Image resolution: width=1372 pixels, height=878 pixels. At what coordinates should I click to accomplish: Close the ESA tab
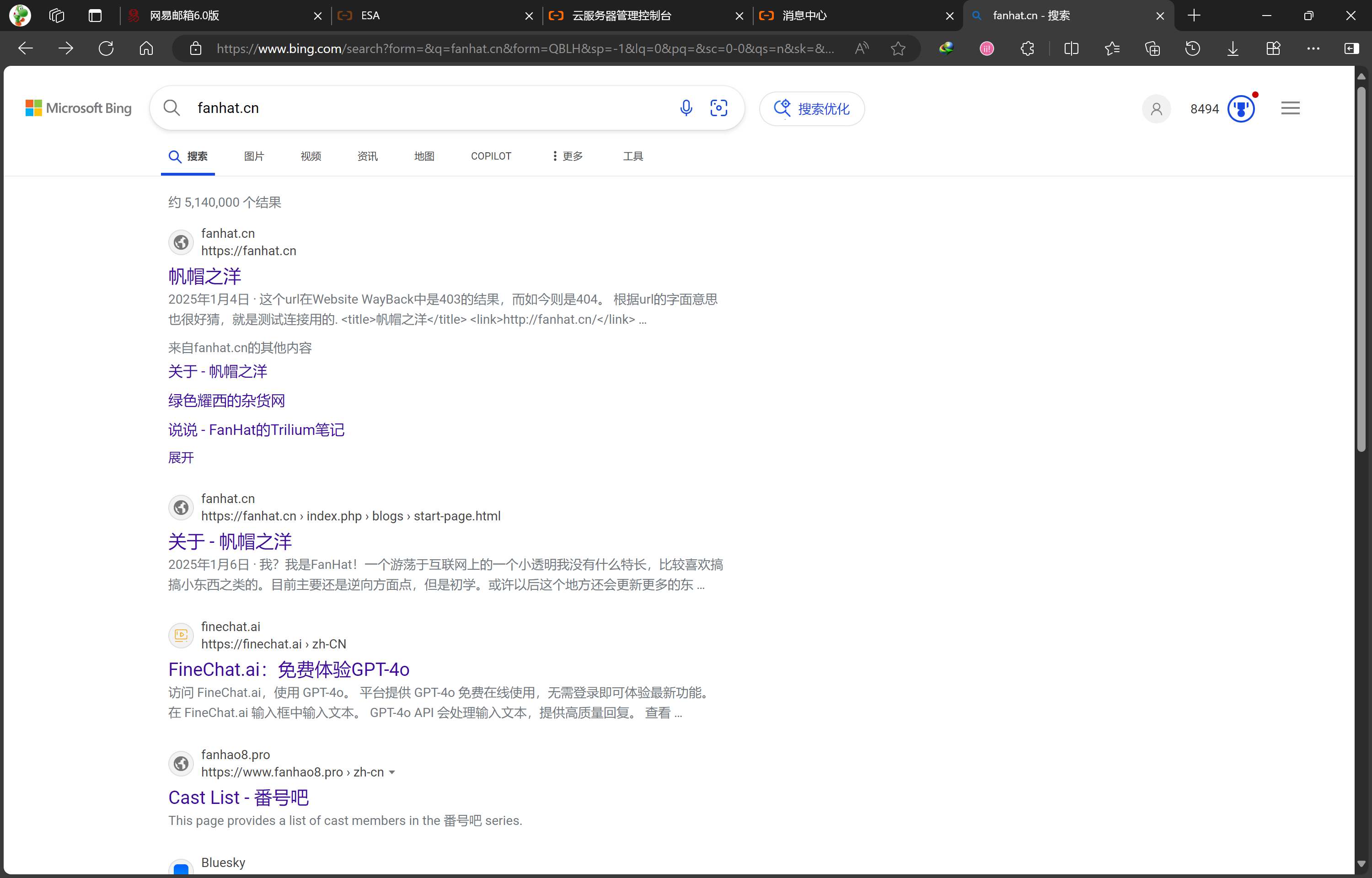(x=529, y=16)
